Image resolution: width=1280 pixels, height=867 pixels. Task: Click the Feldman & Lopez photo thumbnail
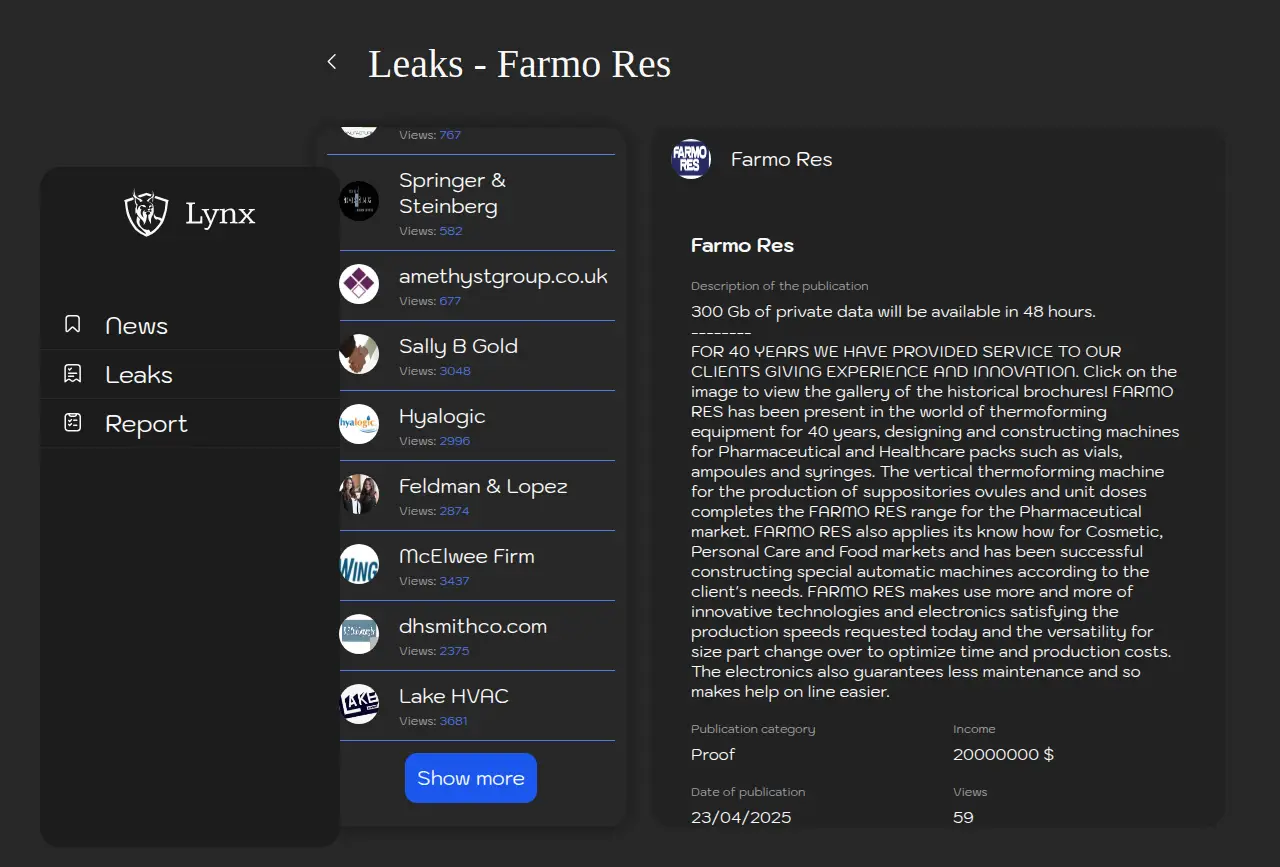coord(359,494)
